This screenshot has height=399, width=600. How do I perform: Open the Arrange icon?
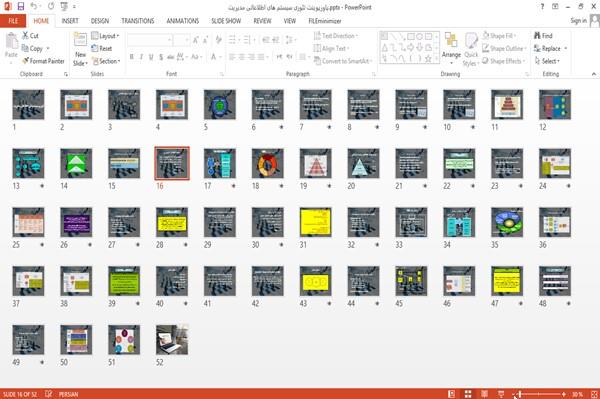[451, 40]
